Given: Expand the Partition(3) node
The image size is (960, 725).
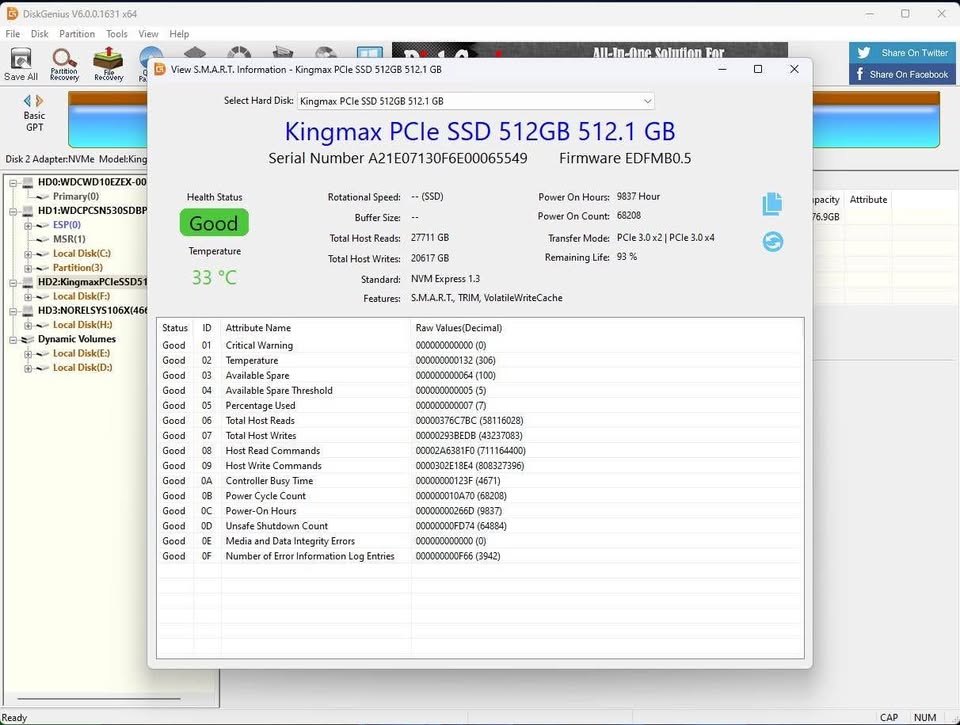Looking at the screenshot, I should [x=28, y=268].
